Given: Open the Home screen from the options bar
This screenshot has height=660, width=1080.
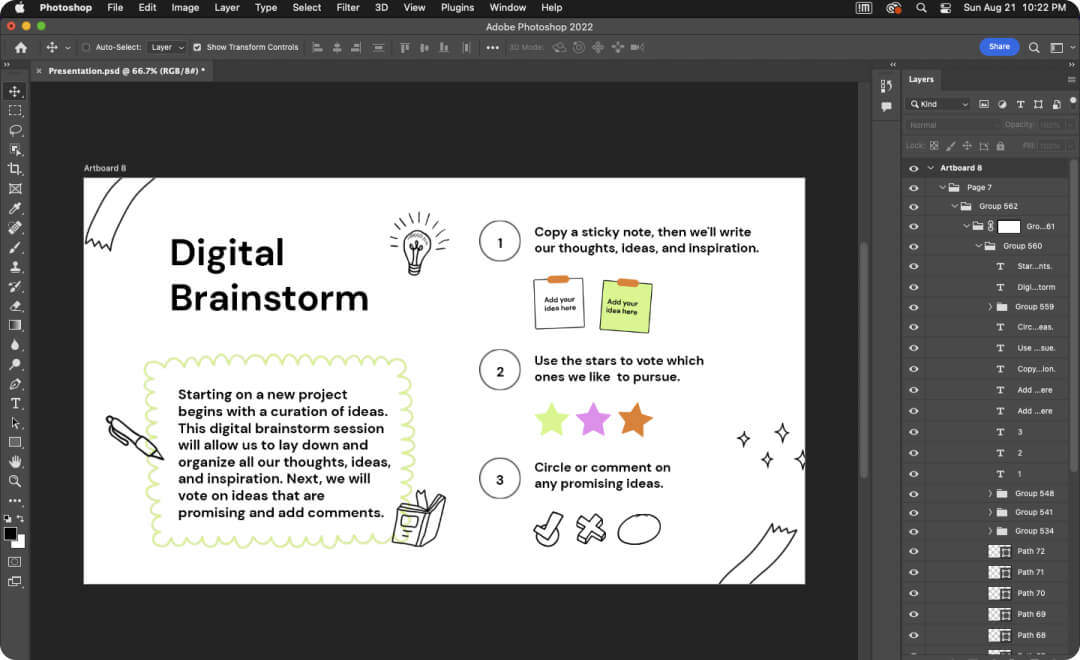Looking at the screenshot, I should (19, 47).
